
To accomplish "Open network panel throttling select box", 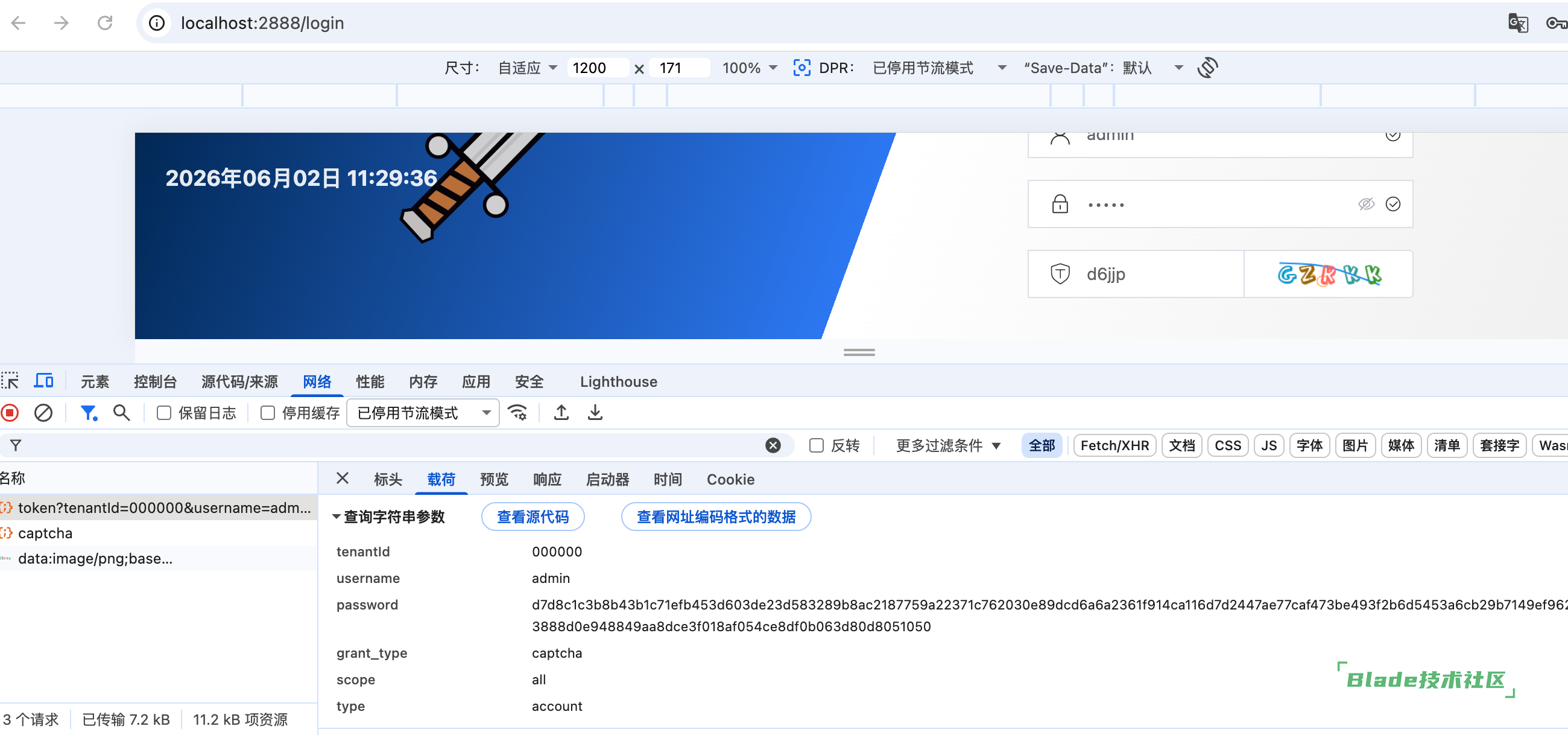I will (423, 413).
